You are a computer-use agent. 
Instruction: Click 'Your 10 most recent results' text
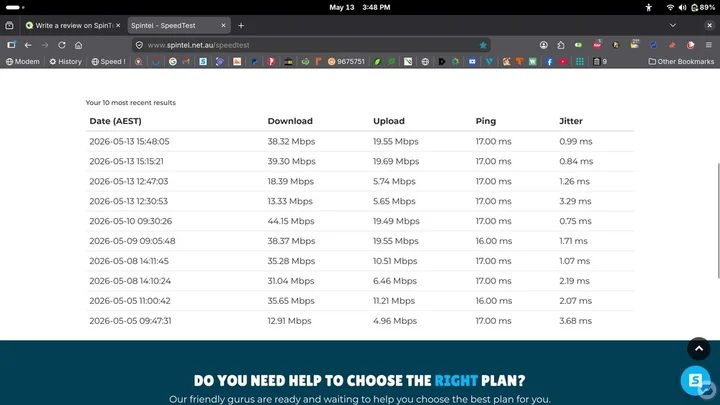point(130,102)
